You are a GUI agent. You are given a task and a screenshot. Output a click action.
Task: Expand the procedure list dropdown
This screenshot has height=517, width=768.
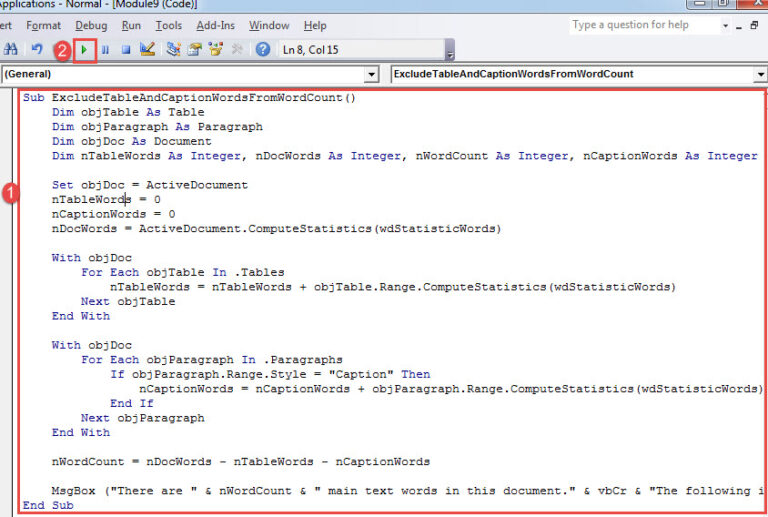[x=759, y=74]
